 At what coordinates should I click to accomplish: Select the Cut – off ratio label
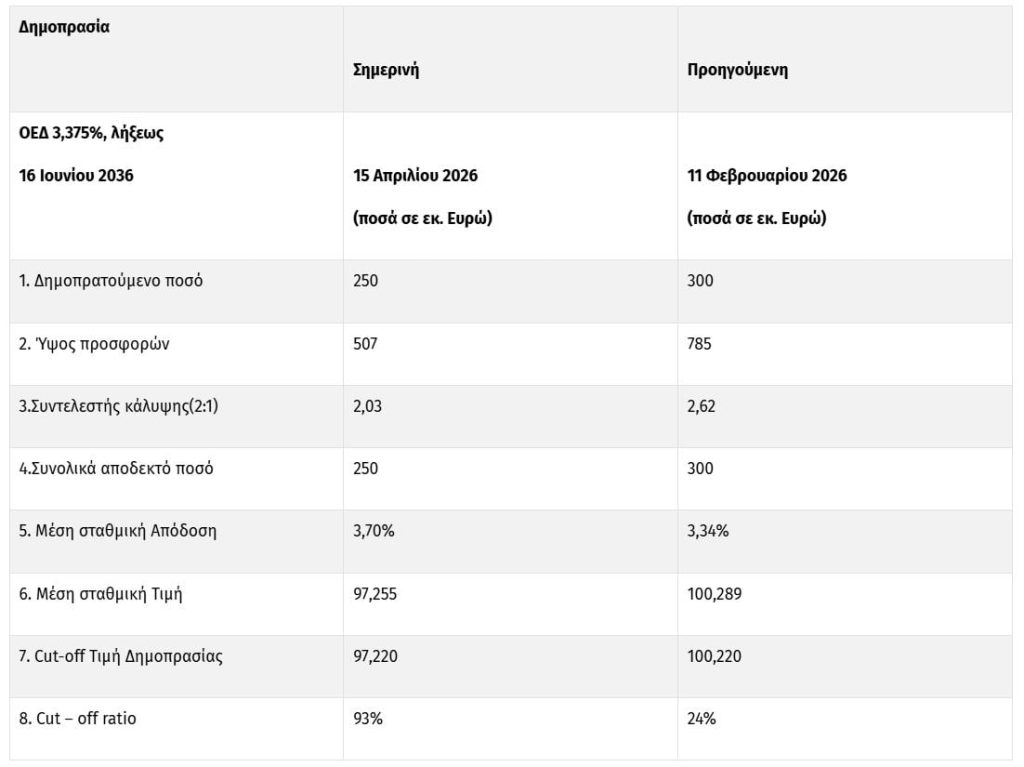[x=78, y=718]
